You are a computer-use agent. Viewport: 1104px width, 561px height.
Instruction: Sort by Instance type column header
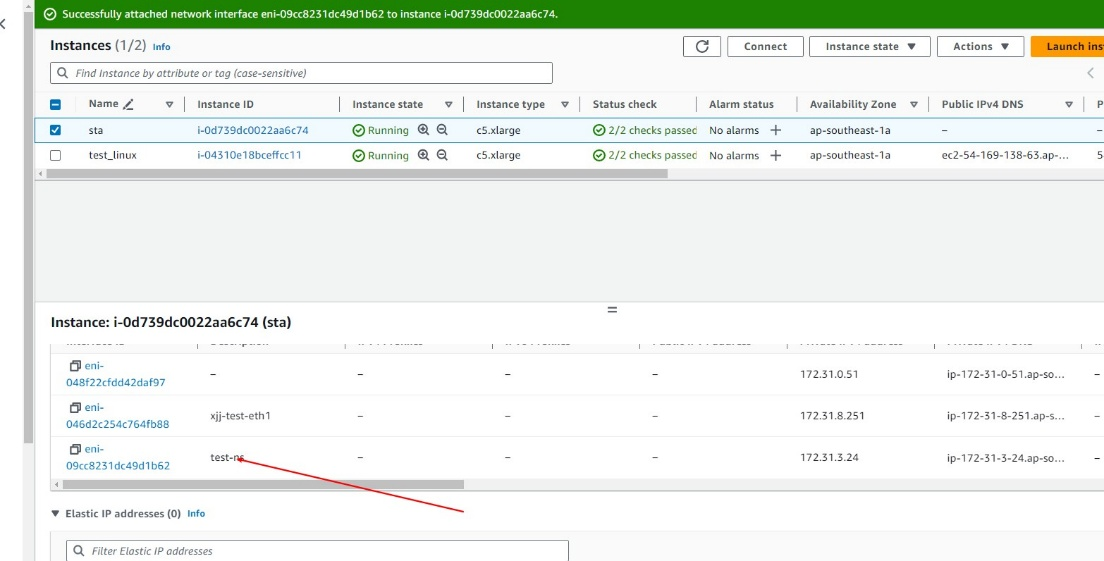pyautogui.click(x=510, y=104)
